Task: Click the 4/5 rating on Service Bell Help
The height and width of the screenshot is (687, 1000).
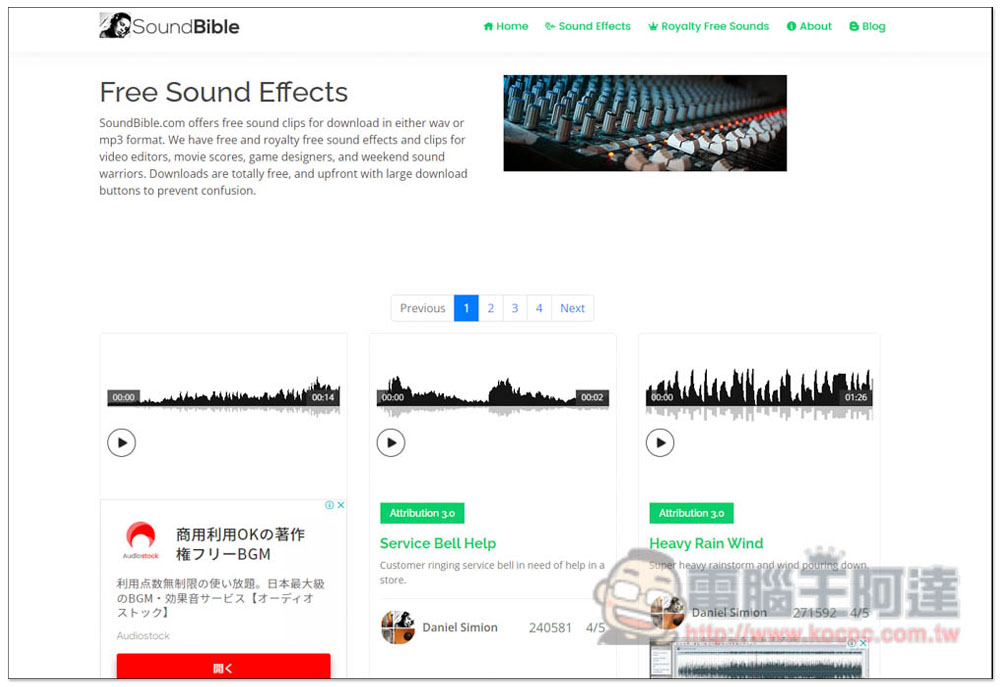Action: [595, 627]
